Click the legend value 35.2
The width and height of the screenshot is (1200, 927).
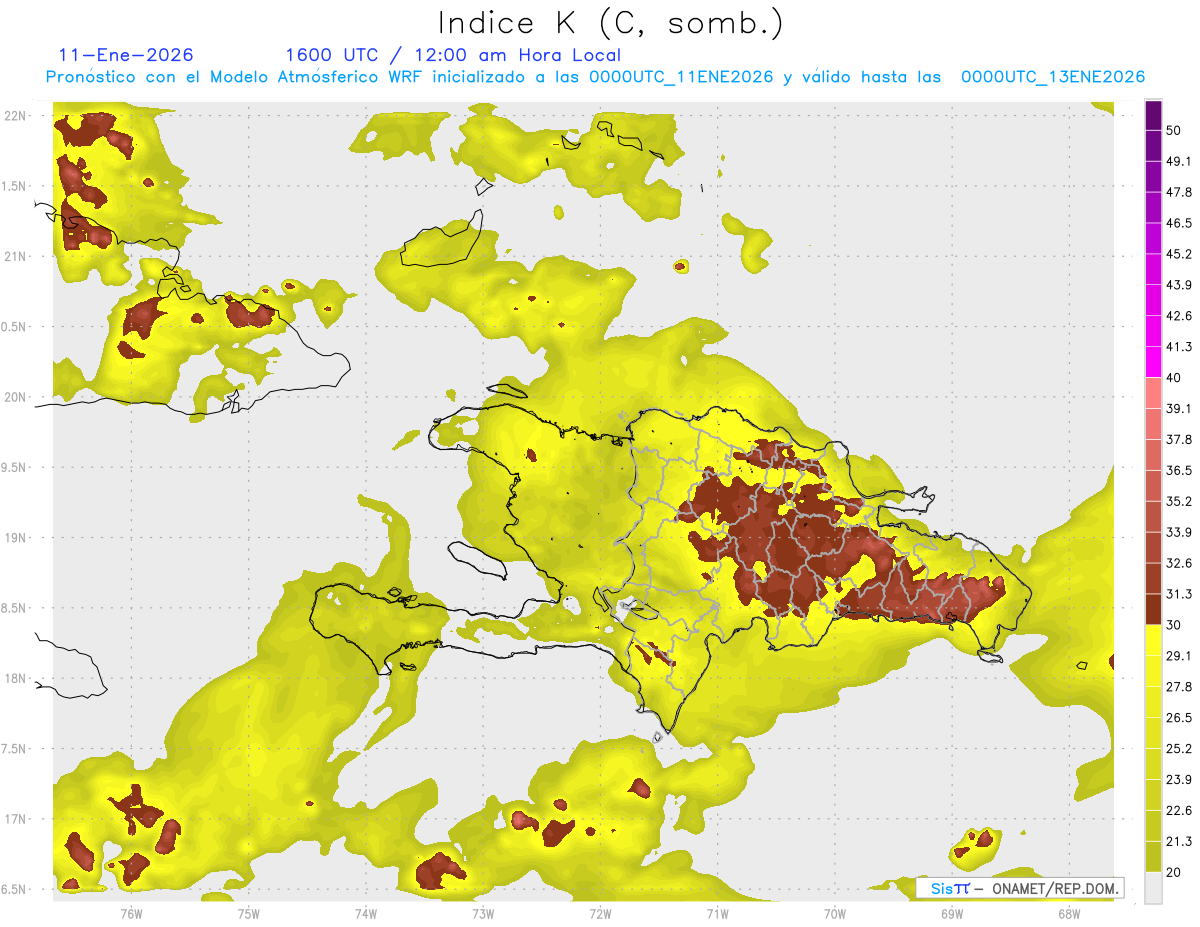pos(1180,501)
